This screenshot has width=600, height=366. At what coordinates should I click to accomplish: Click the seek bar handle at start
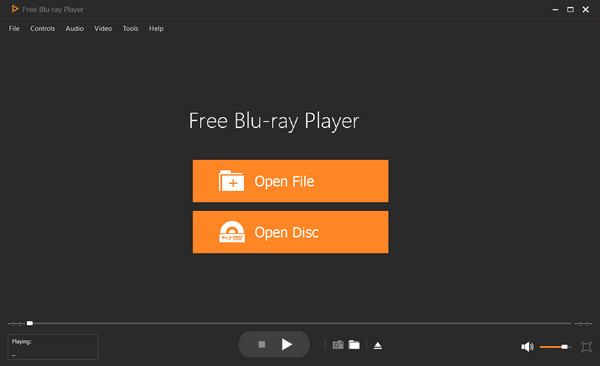click(x=29, y=324)
